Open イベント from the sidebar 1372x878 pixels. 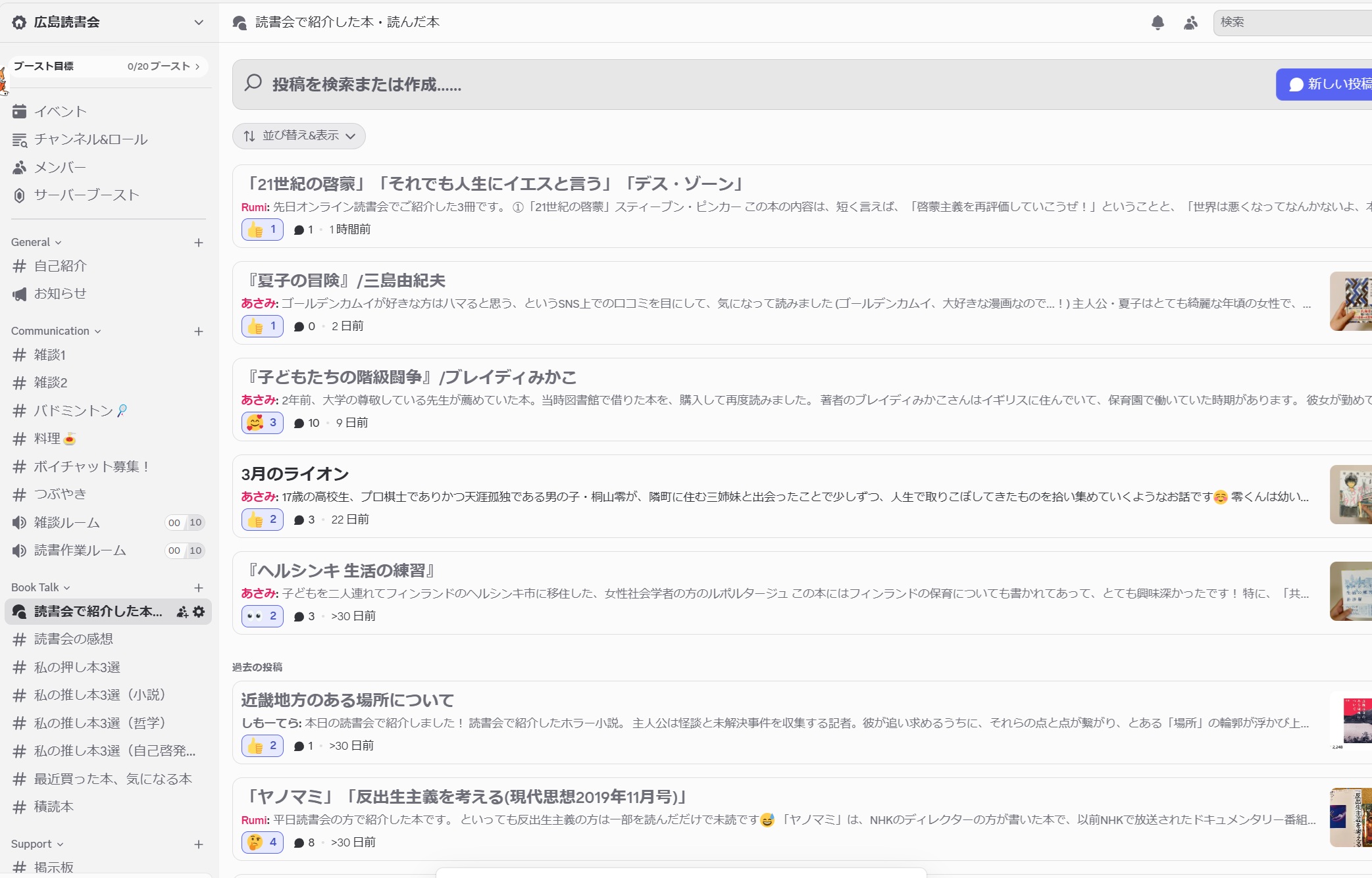point(60,112)
